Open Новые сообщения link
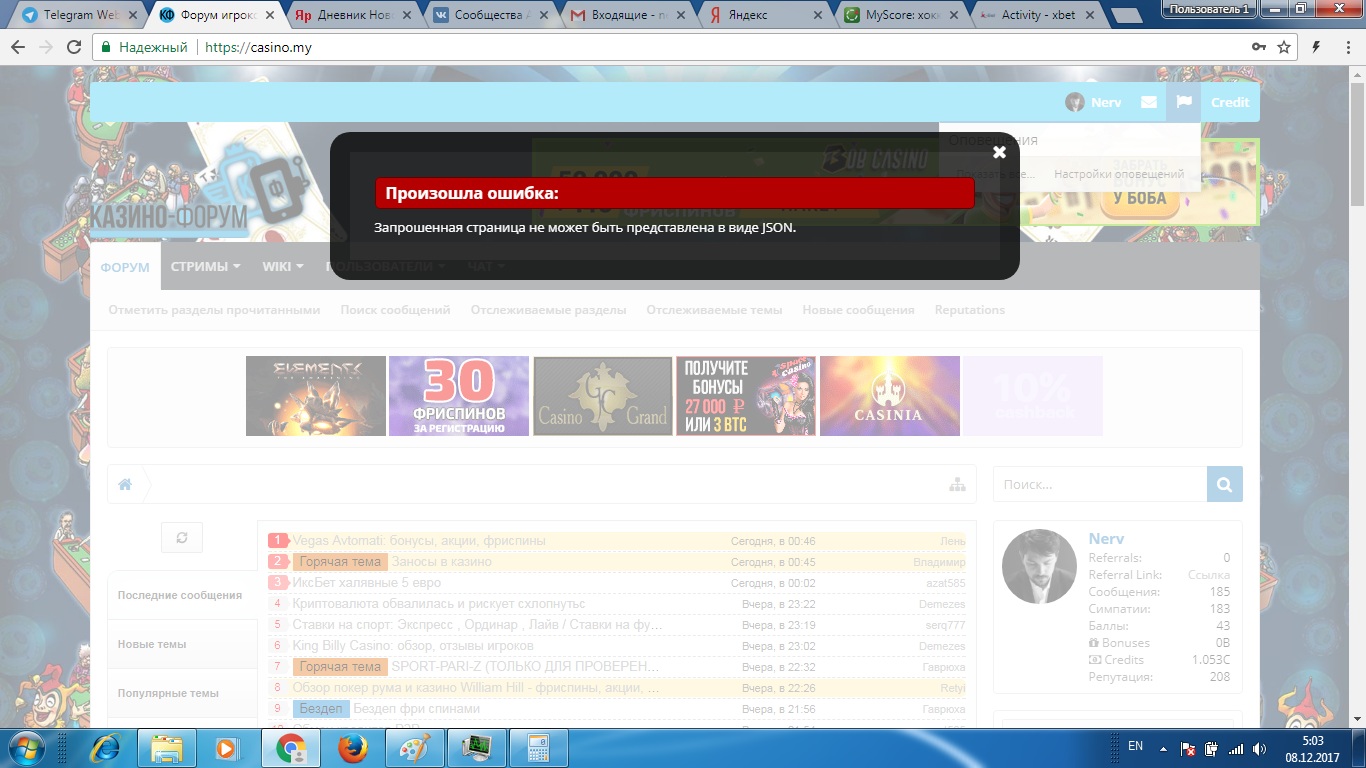1366x768 pixels. (858, 310)
